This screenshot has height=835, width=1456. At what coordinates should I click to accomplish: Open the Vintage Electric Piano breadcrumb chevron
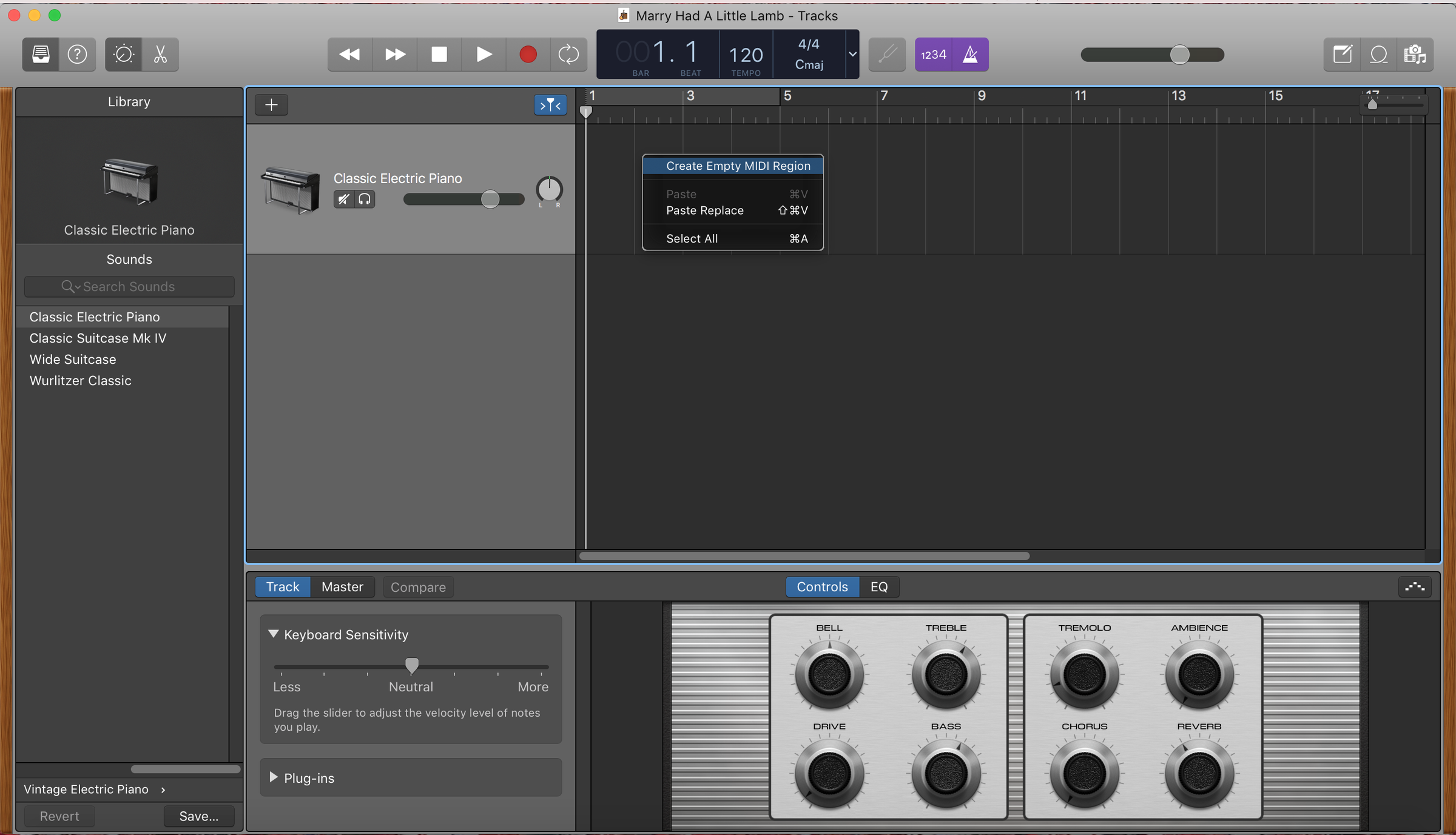pos(163,790)
